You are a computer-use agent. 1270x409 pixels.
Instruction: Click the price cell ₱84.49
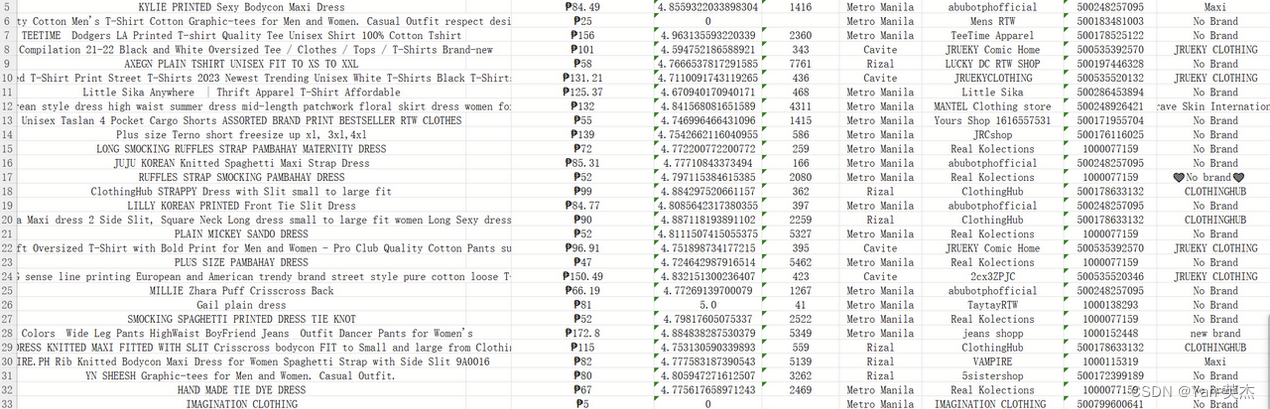coord(583,7)
